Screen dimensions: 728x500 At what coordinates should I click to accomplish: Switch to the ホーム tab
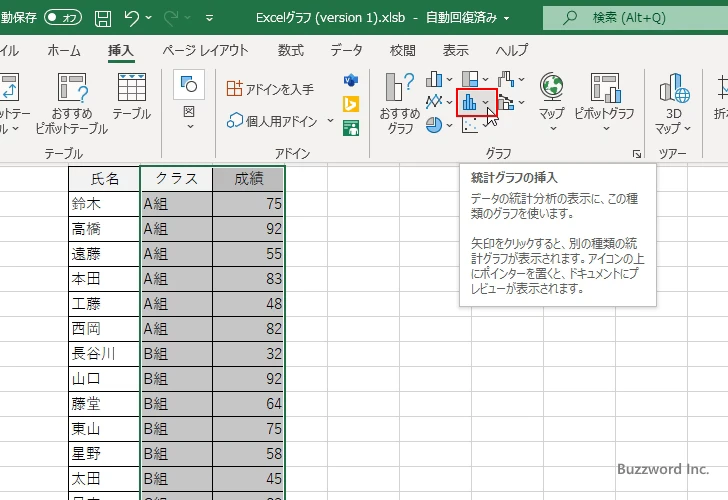click(x=64, y=50)
